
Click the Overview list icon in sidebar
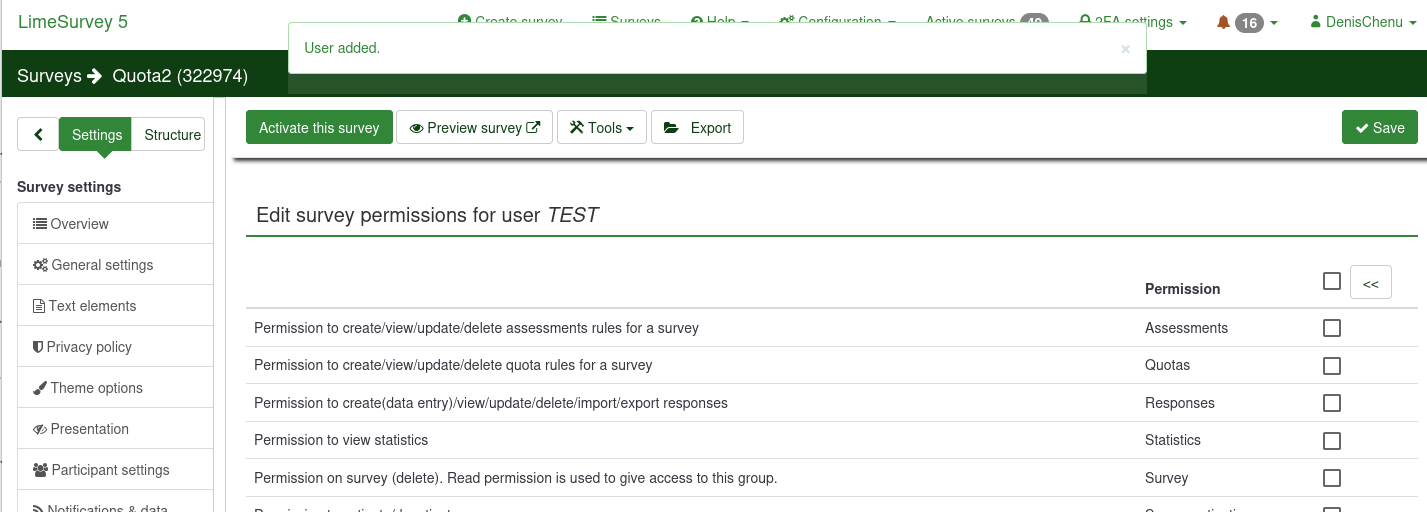click(40, 224)
